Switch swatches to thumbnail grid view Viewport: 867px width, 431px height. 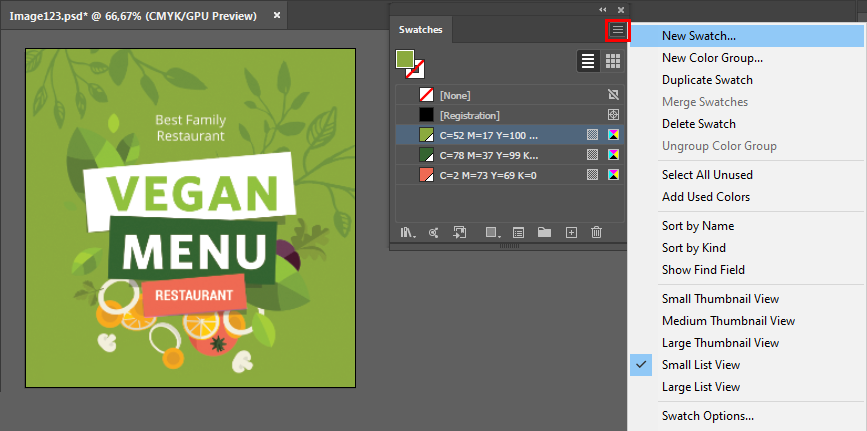(x=613, y=61)
